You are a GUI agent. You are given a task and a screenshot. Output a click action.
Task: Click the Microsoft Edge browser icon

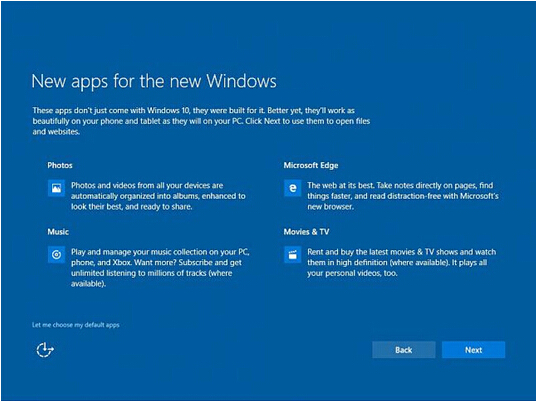293,188
